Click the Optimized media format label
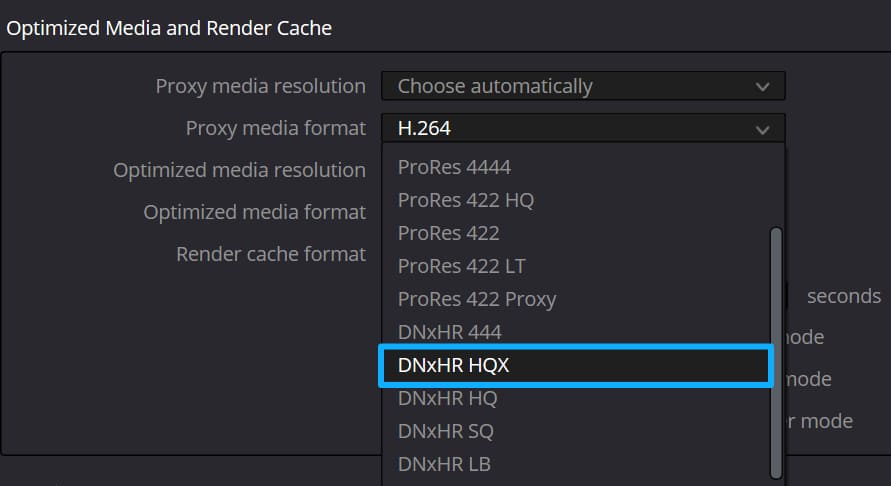This screenshot has width=891, height=486. click(255, 212)
